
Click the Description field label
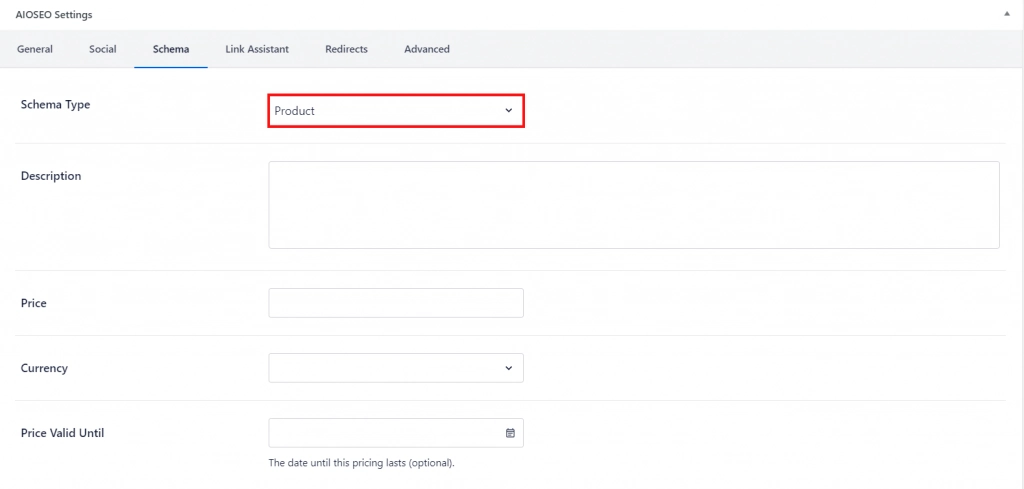point(51,176)
